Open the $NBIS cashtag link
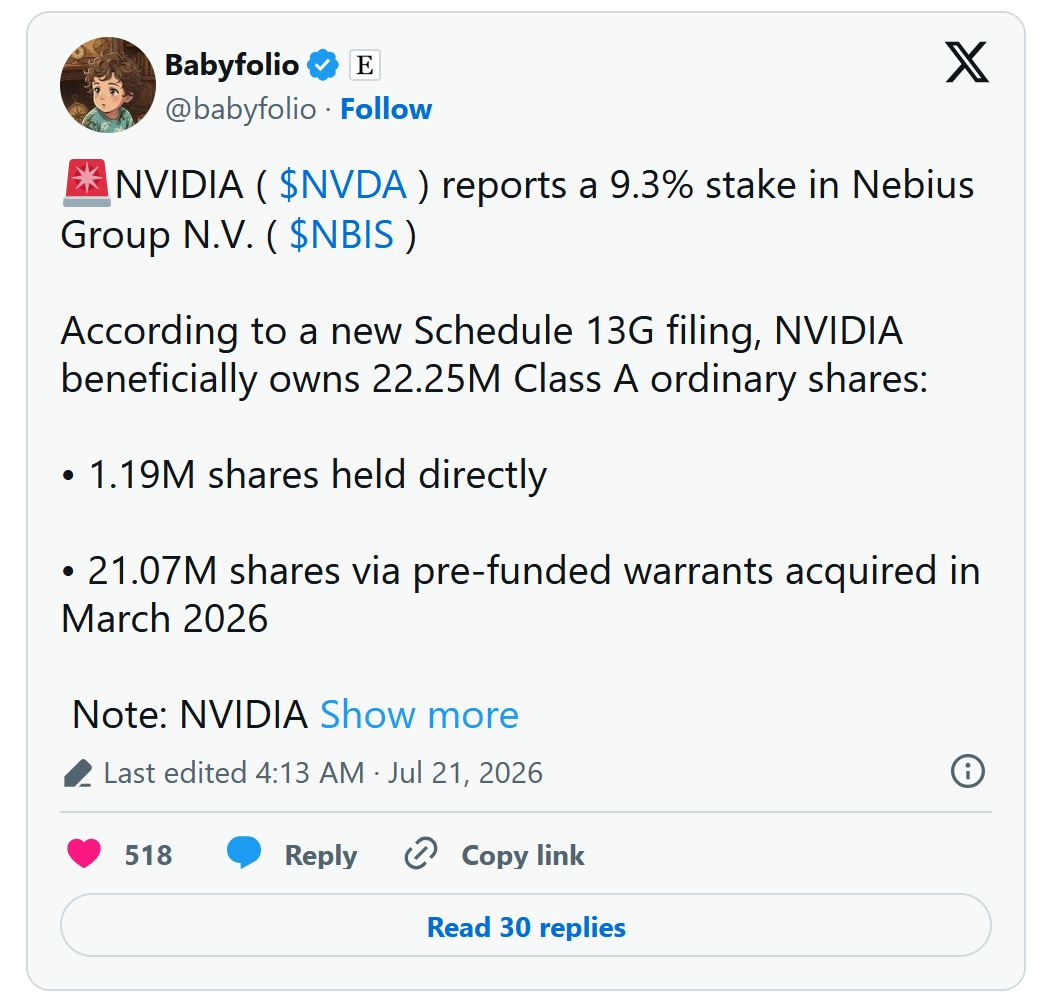Viewport: 1043px width, 999px height. point(342,234)
